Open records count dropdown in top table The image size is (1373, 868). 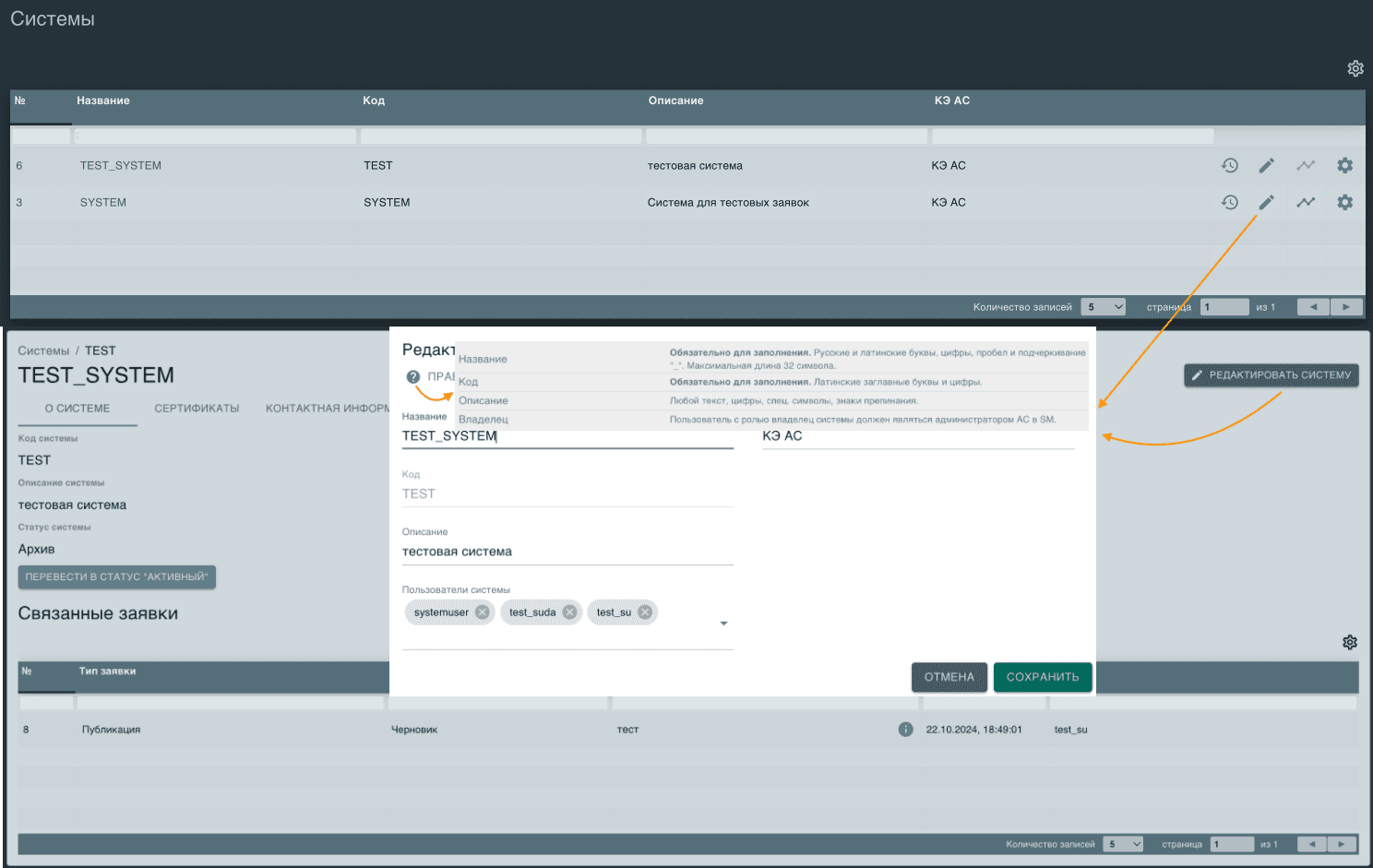tap(1103, 307)
